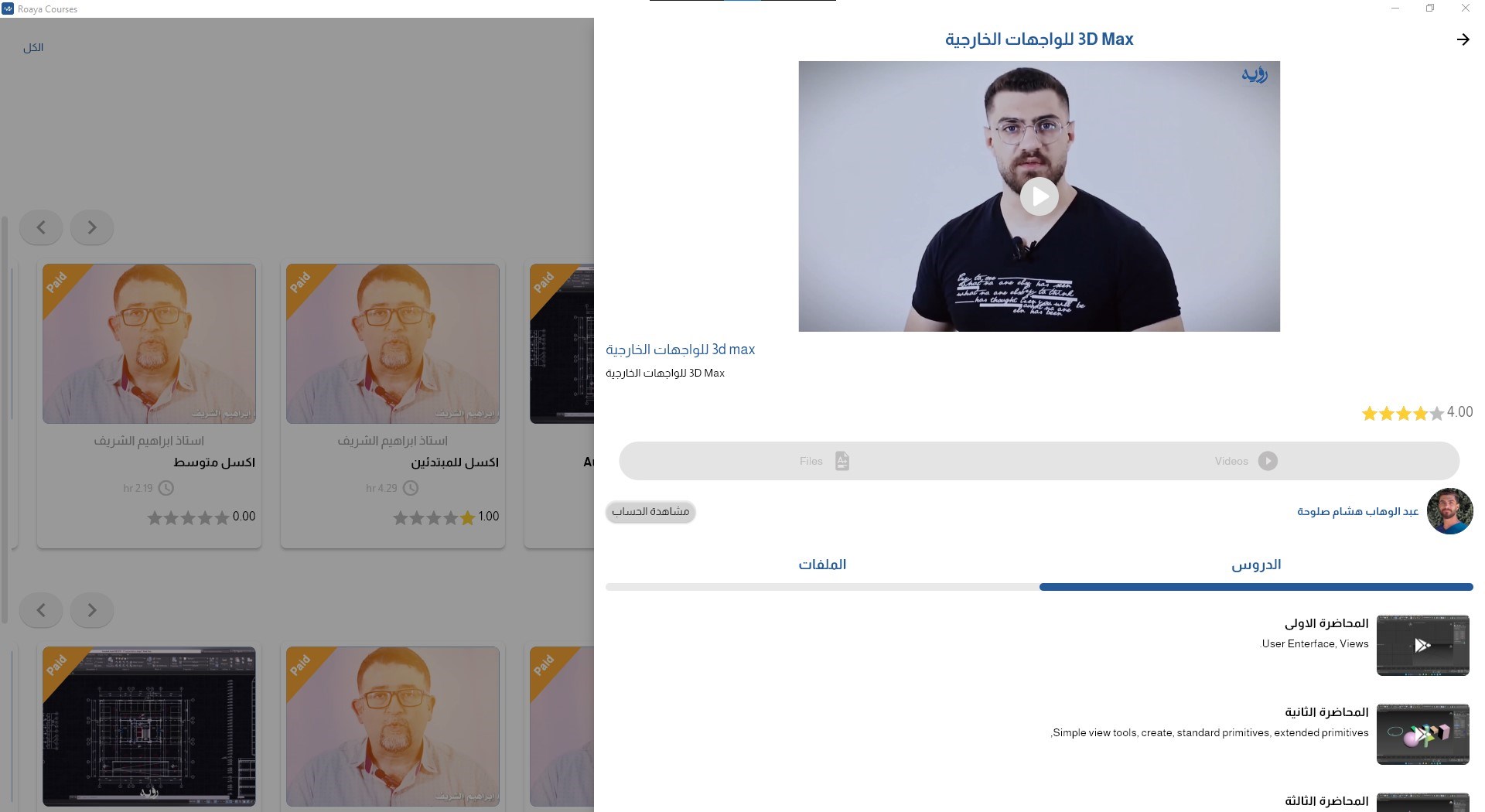Open the الملفات tab

tap(822, 565)
